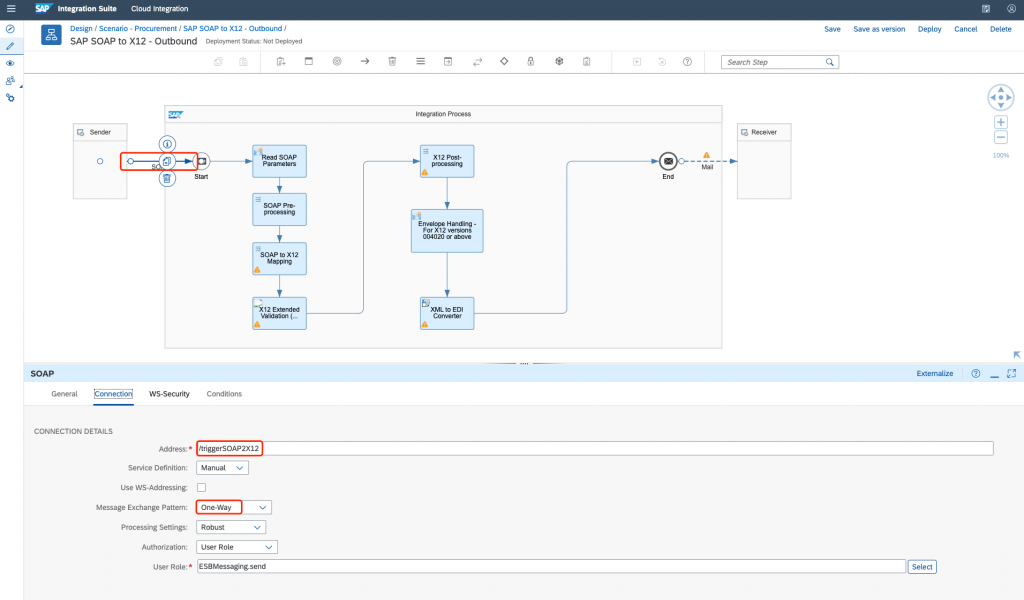
Task: Open the Validator clipboard toolbar icon
Action: click(x=586, y=61)
